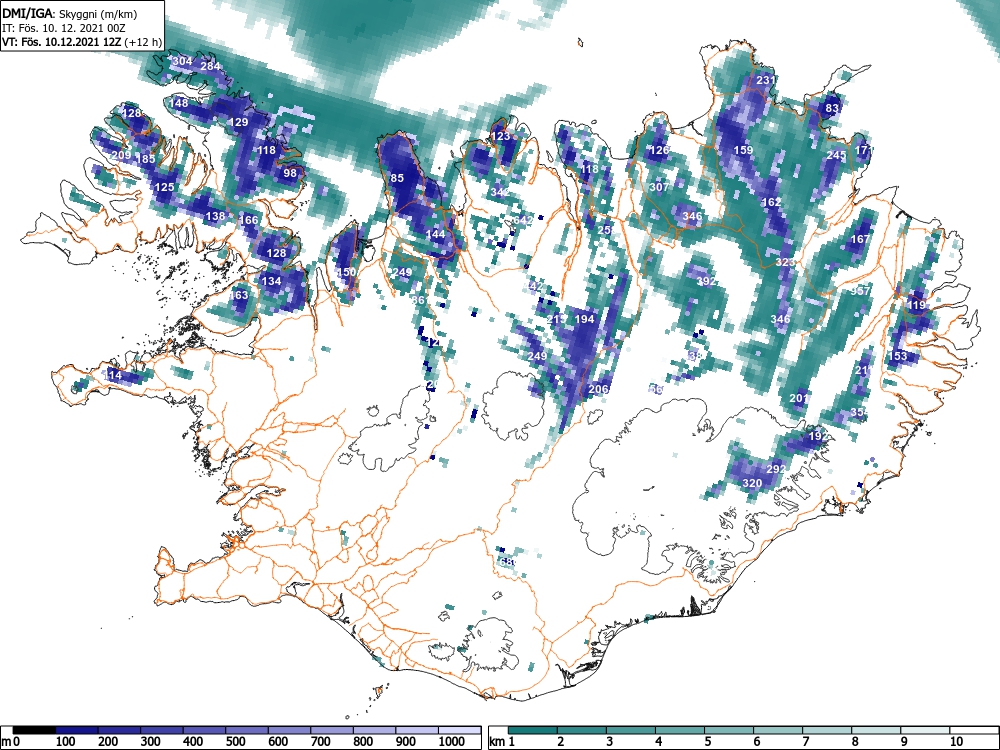This screenshot has height=750, width=1000.
Task: Click the visibility value 166 on the map
Action: pos(249,220)
